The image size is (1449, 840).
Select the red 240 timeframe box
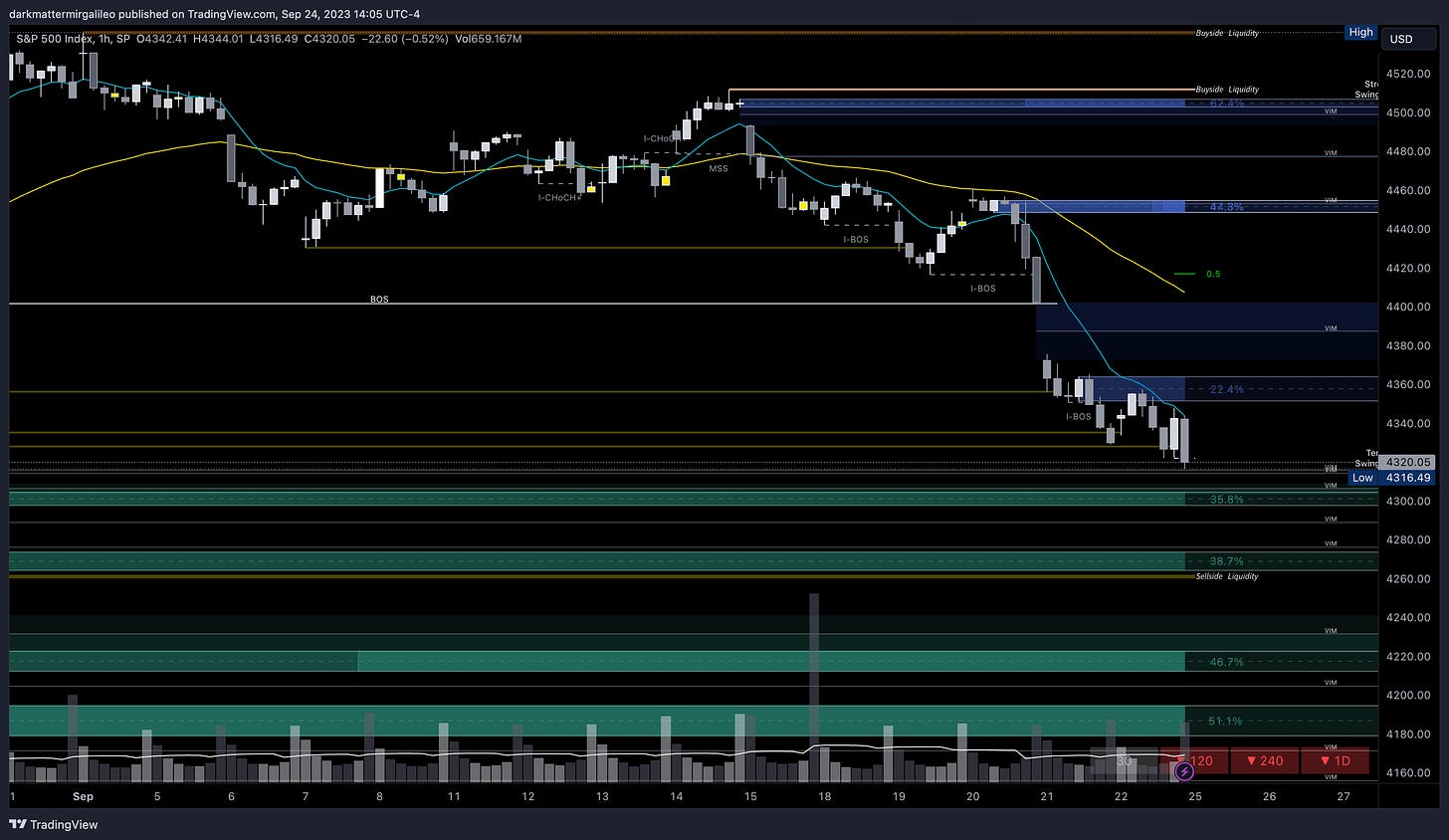1264,761
